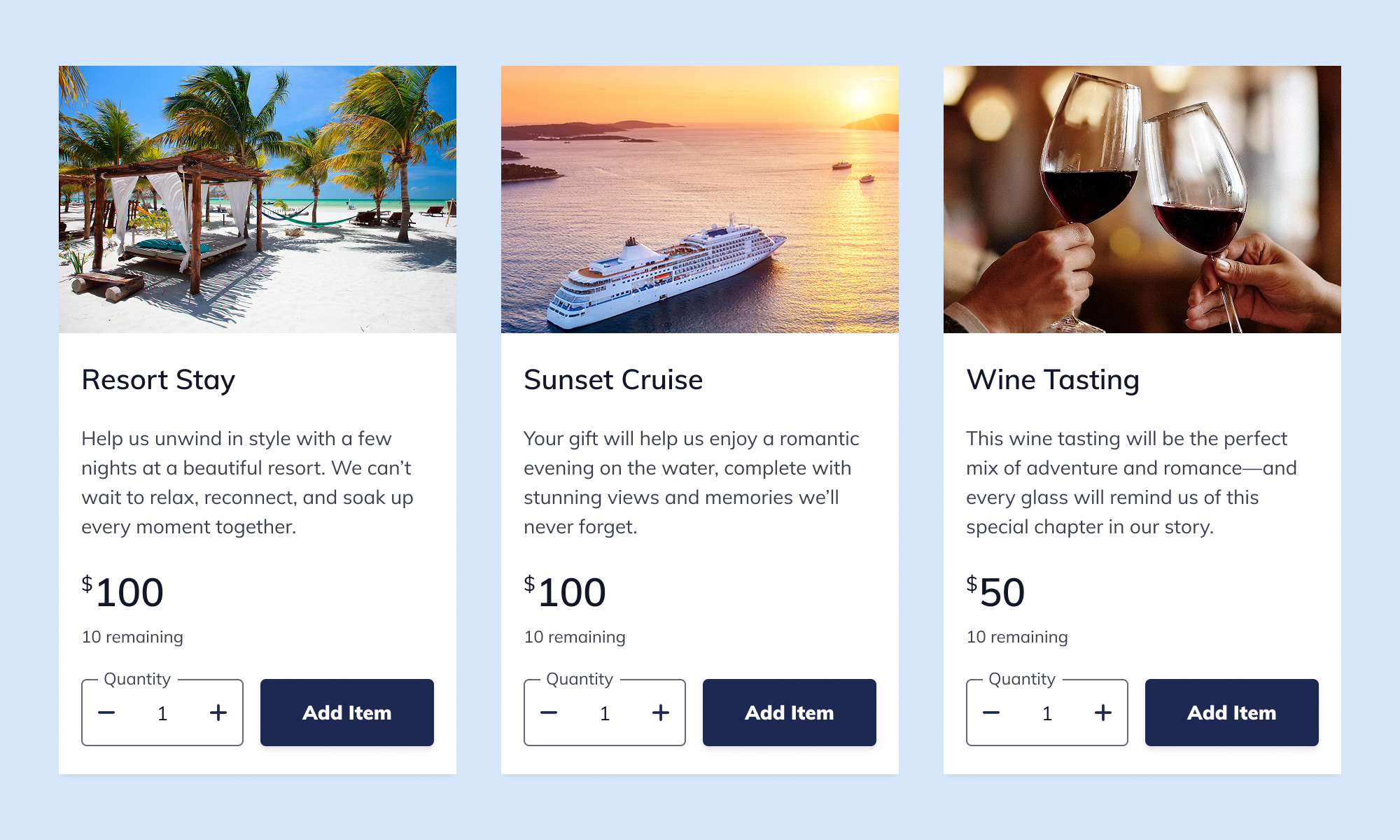This screenshot has width=1400, height=840.
Task: Increase Sunset Cruise quantity with plus icon
Action: pyautogui.click(x=661, y=713)
